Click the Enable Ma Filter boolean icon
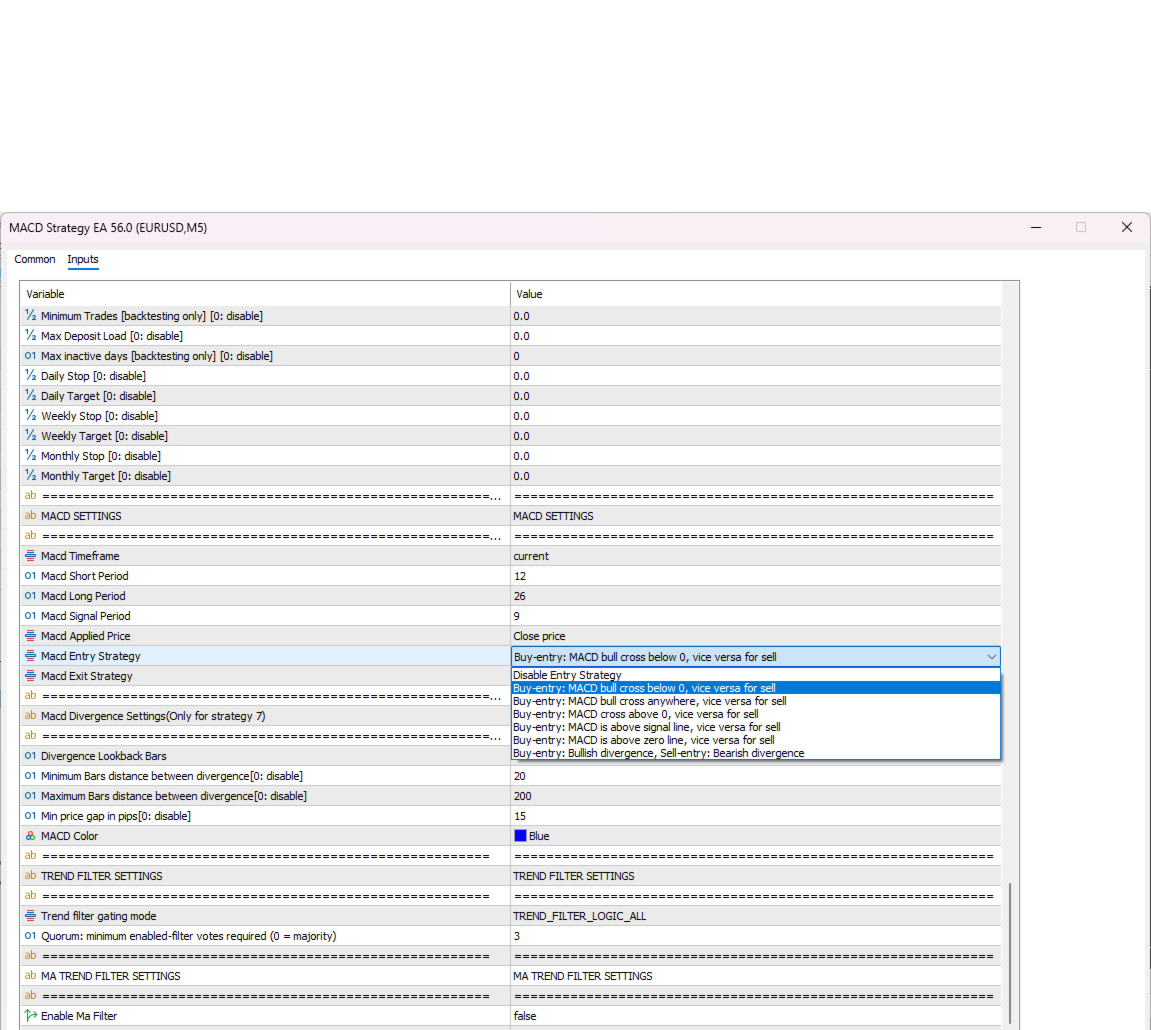 point(30,1015)
